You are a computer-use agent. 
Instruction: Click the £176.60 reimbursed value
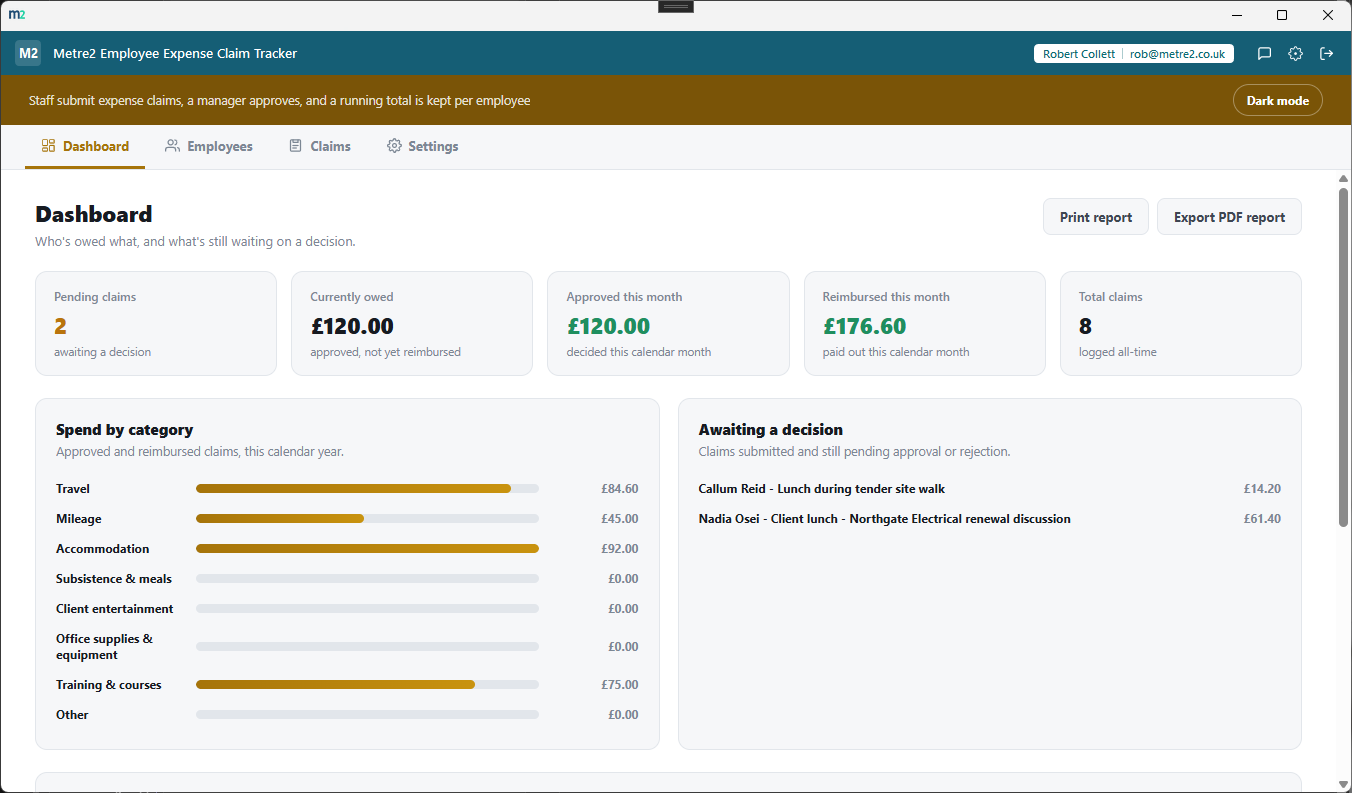point(865,326)
